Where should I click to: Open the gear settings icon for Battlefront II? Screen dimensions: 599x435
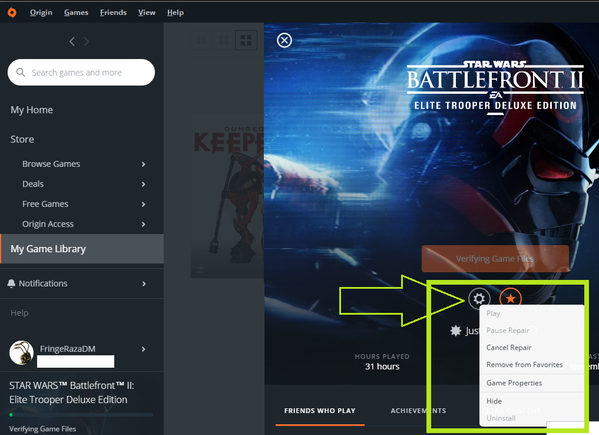(x=479, y=298)
